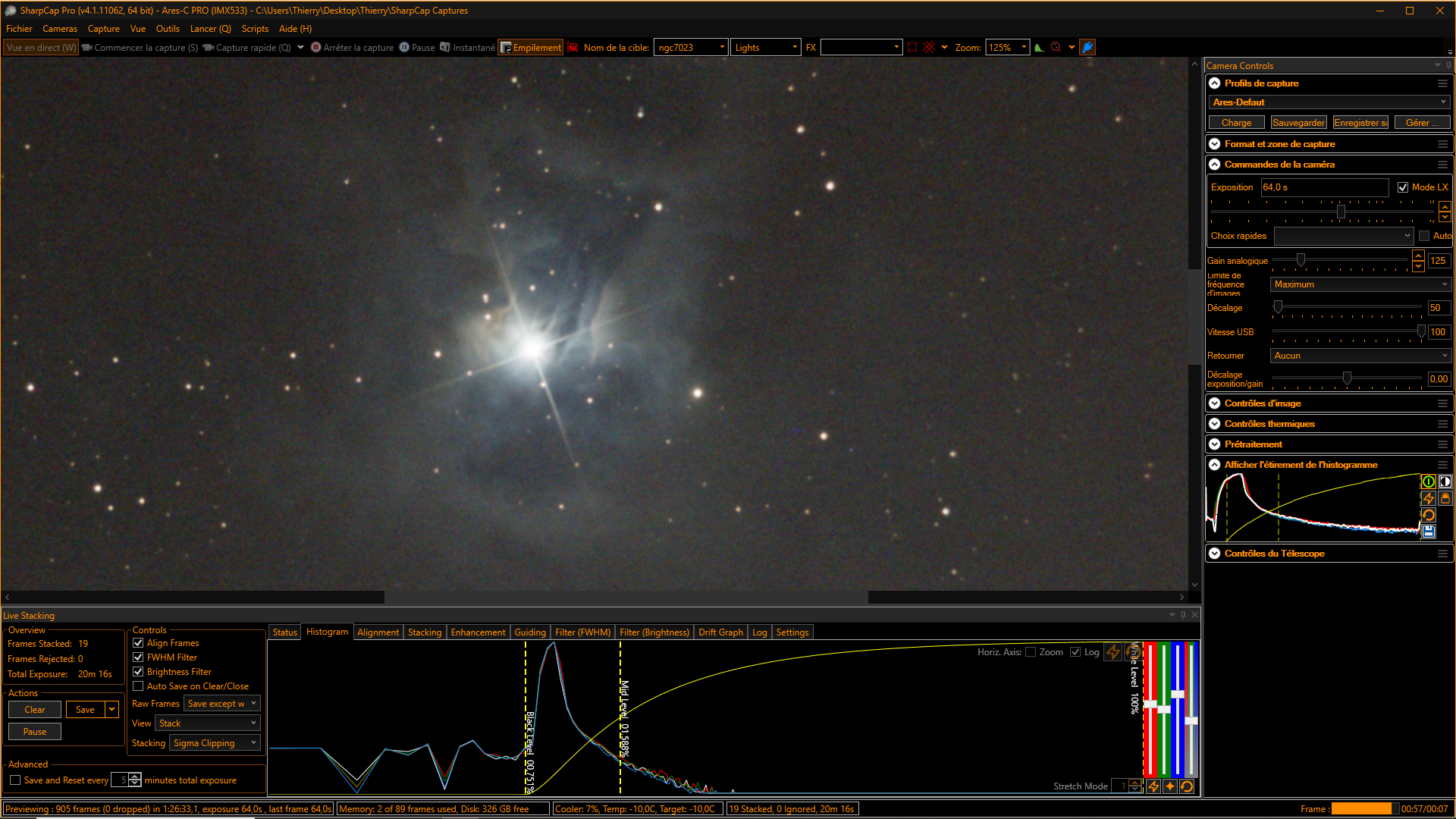
Task: Click the Pause stacking button
Action: 35,732
